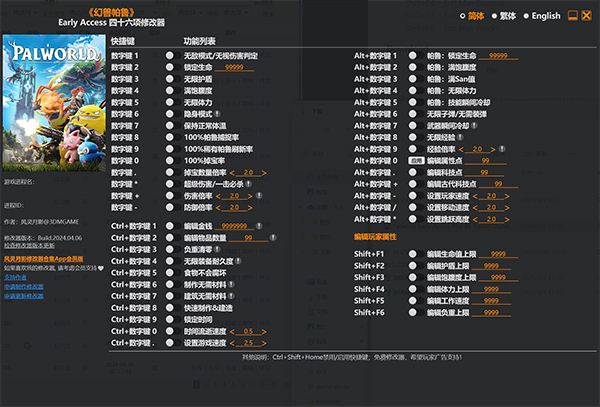Click the info icon next to 武器瞬间冷却
Screen dimensions: 600x407
tap(474, 125)
